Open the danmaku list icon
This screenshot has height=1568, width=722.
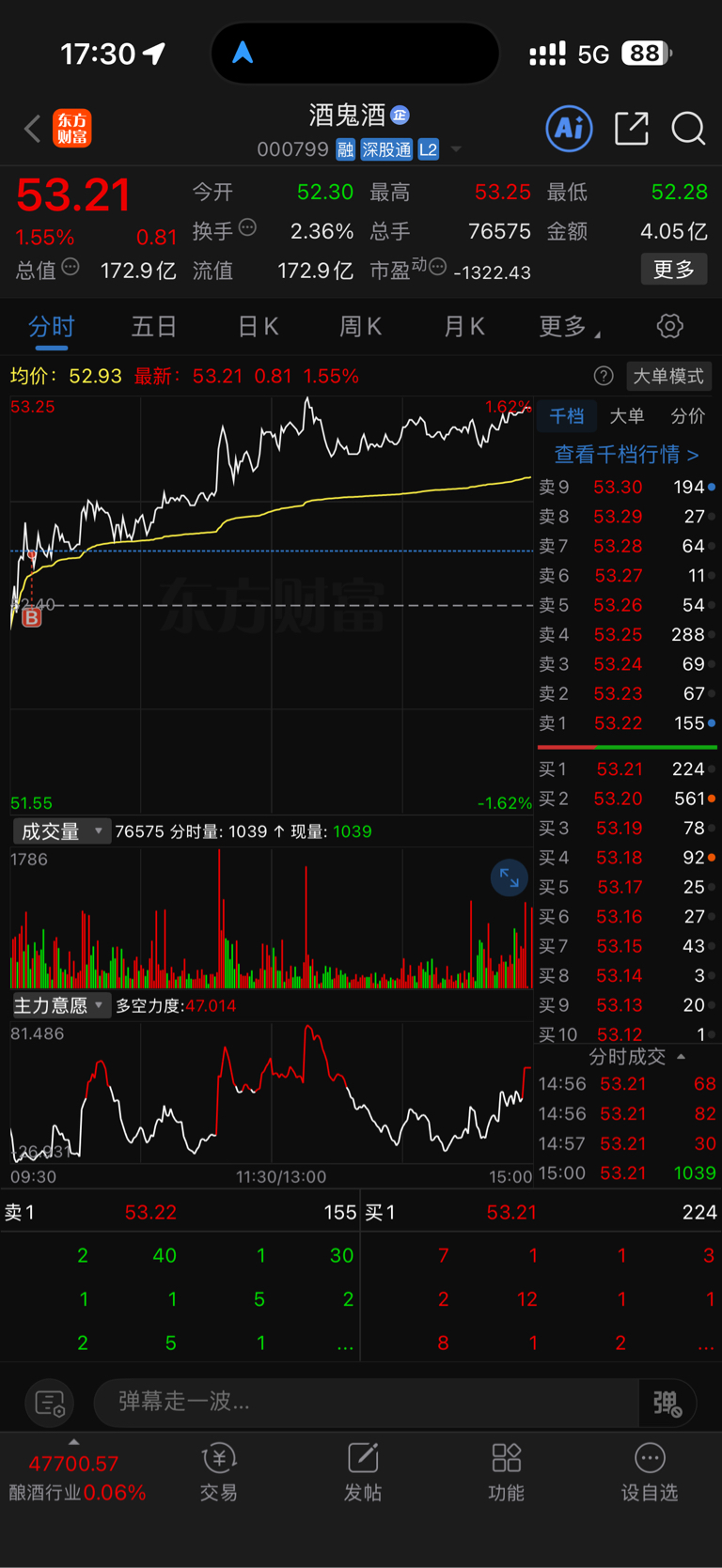pos(49,1404)
